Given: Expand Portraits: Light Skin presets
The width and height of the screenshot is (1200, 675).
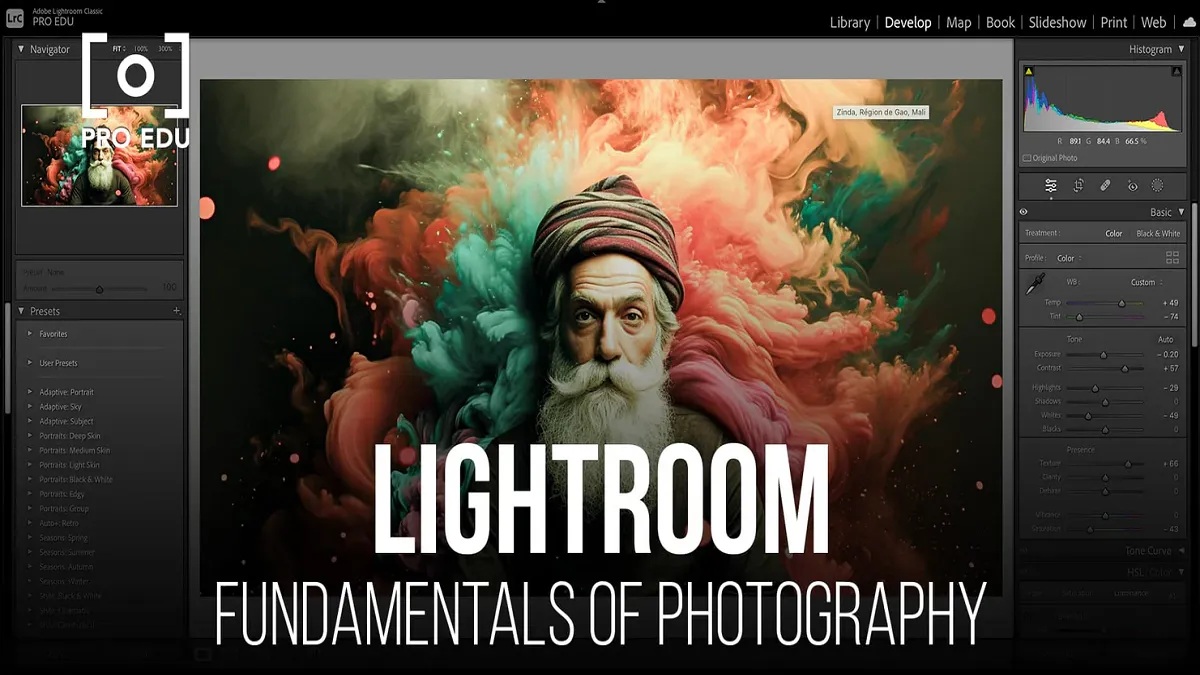Looking at the screenshot, I should pyautogui.click(x=30, y=465).
